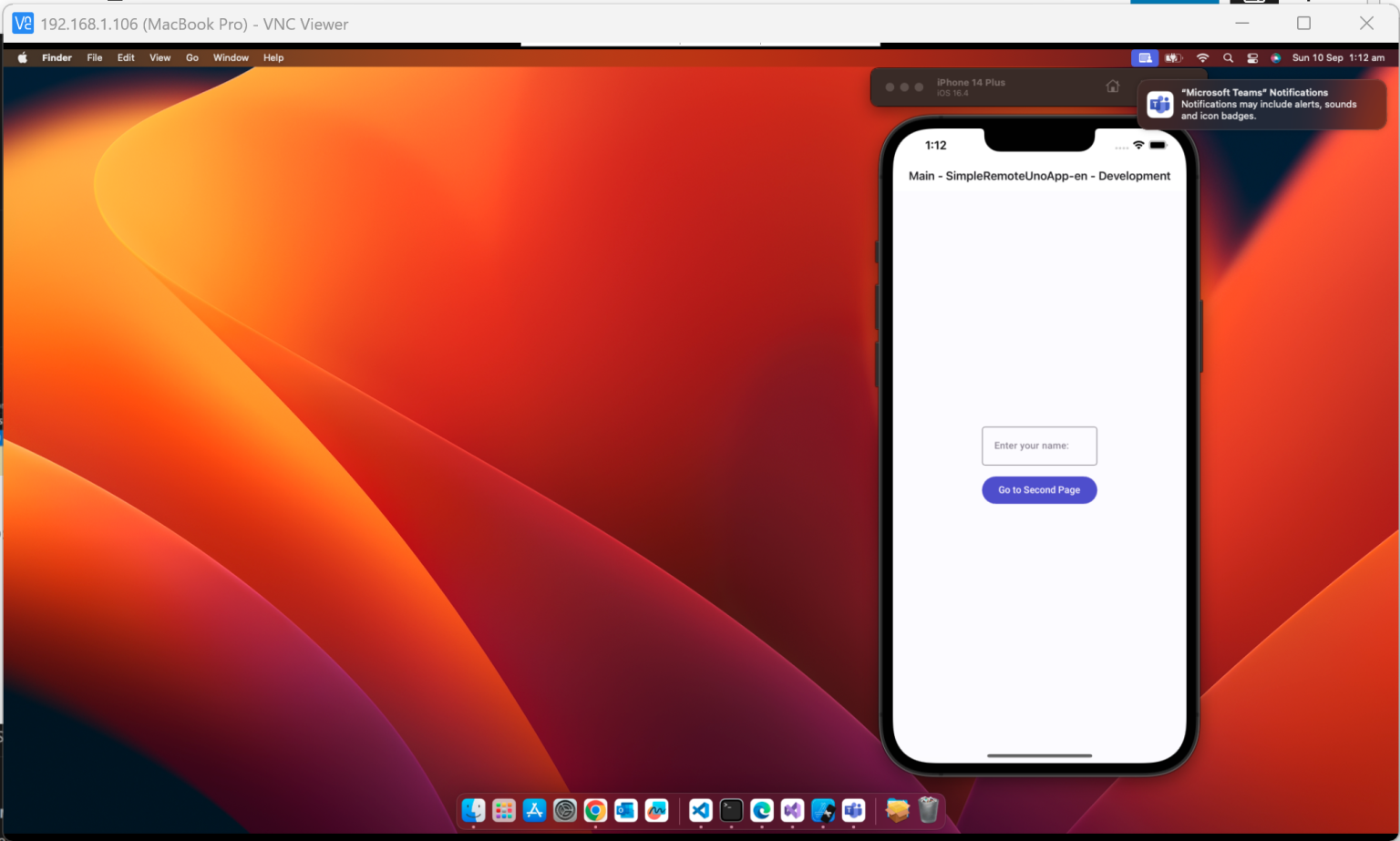Open the Window menu

(x=231, y=57)
